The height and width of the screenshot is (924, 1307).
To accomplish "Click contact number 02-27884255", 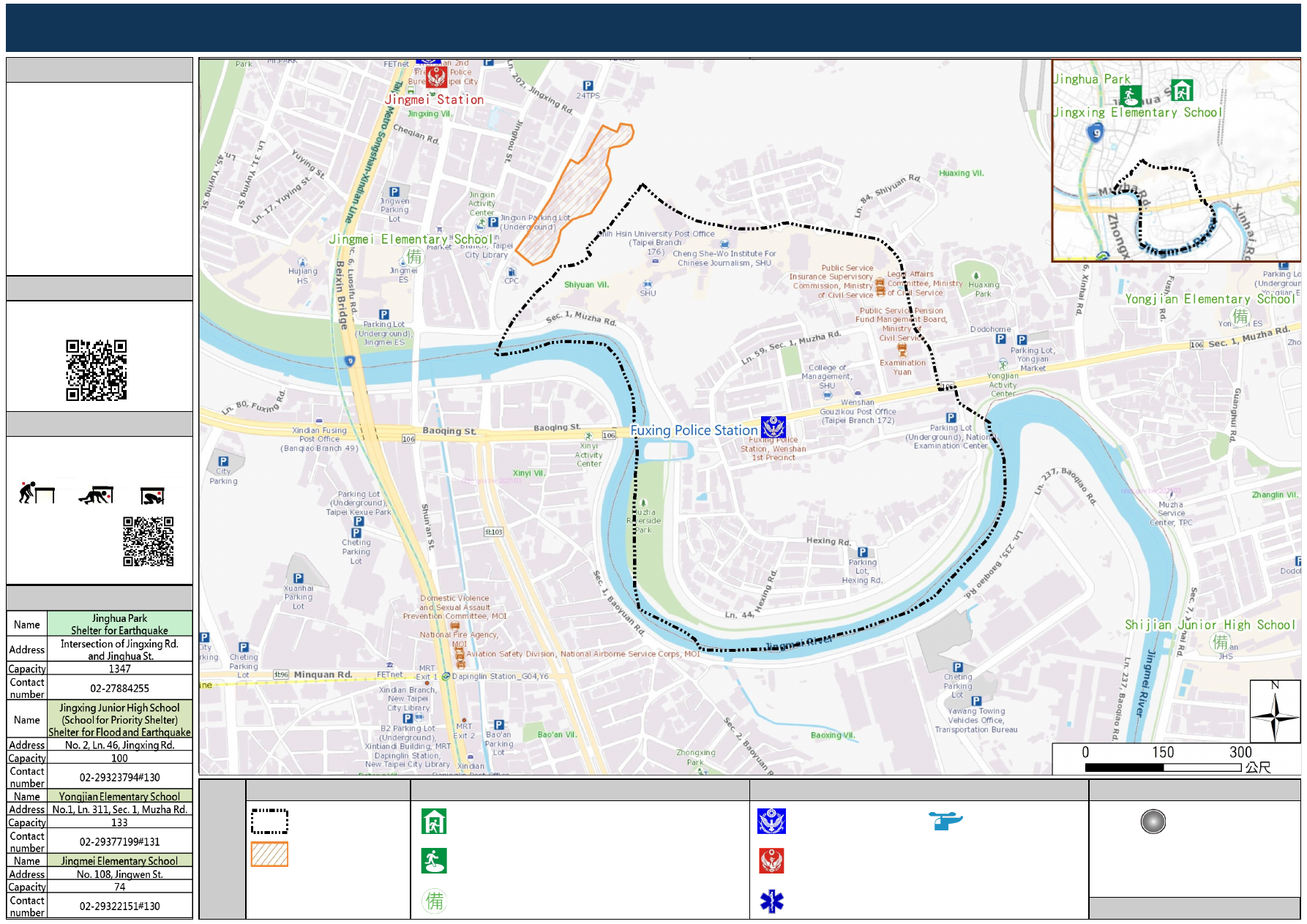I will pyautogui.click(x=119, y=688).
